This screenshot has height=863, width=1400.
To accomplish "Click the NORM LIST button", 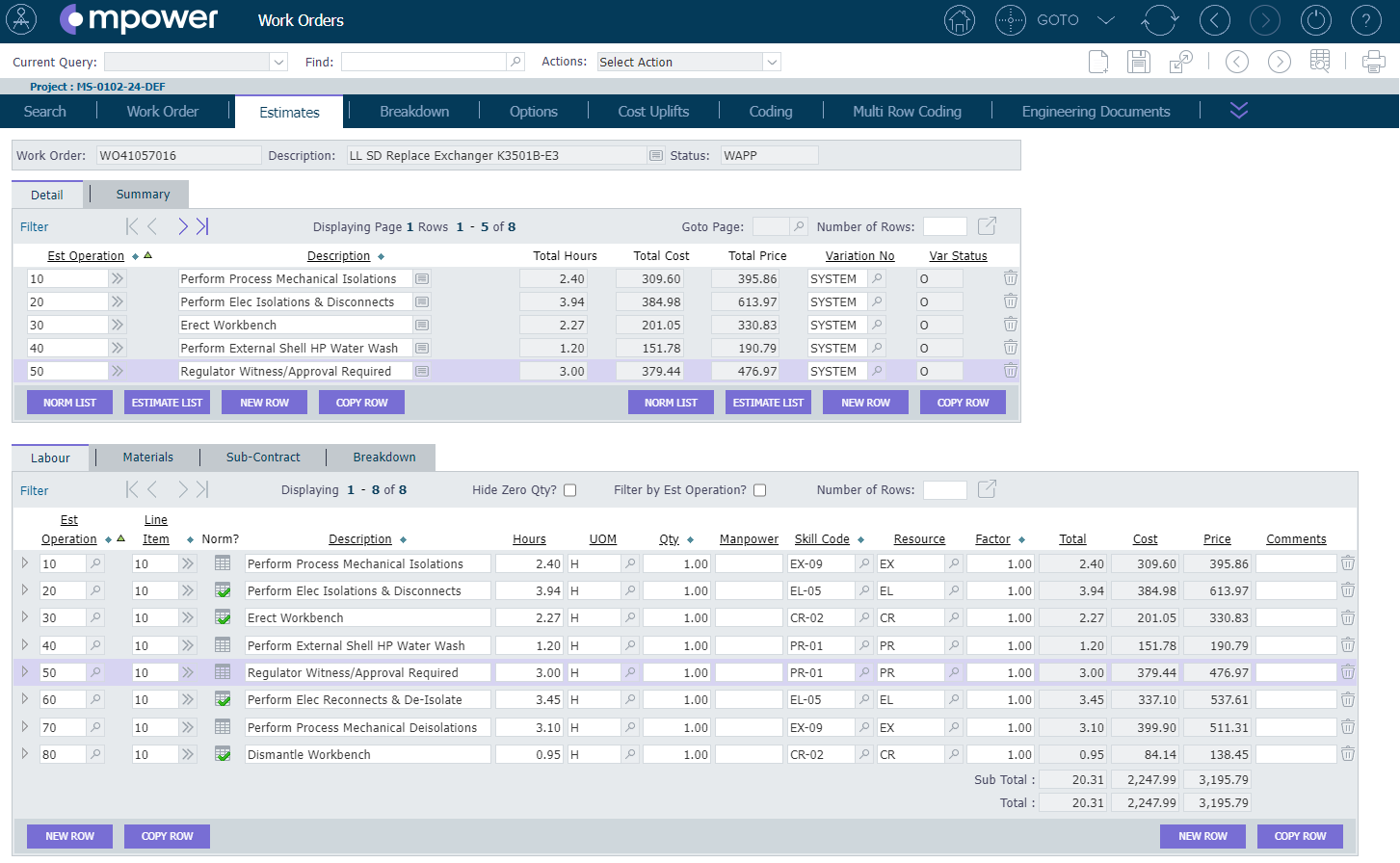I will click(x=69, y=402).
